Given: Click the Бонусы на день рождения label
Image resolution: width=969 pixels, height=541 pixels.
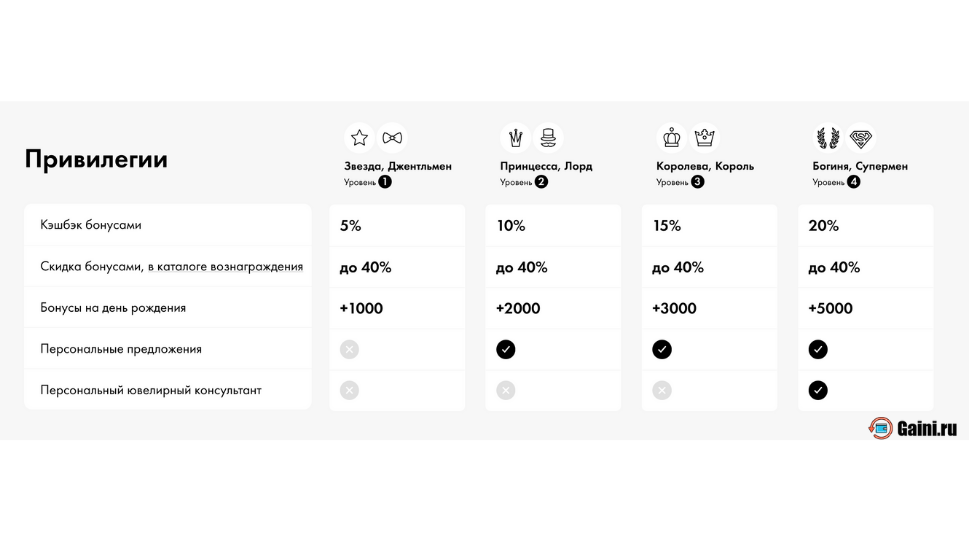Looking at the screenshot, I should coord(113,308).
